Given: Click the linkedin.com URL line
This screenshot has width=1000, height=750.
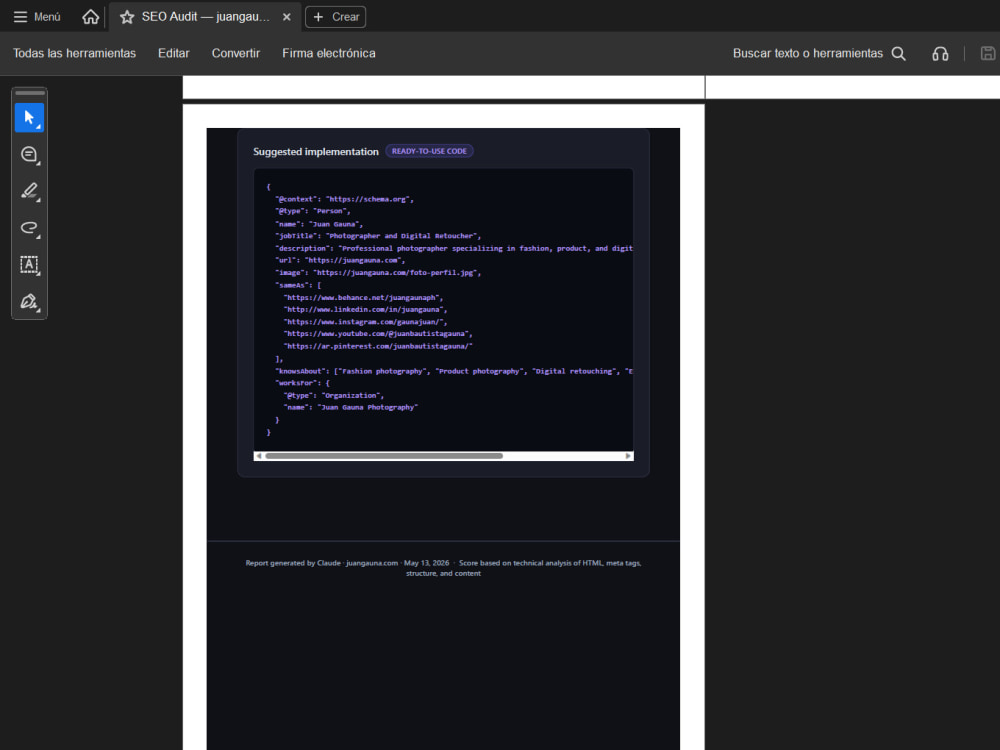Looking at the screenshot, I should 365,309.
